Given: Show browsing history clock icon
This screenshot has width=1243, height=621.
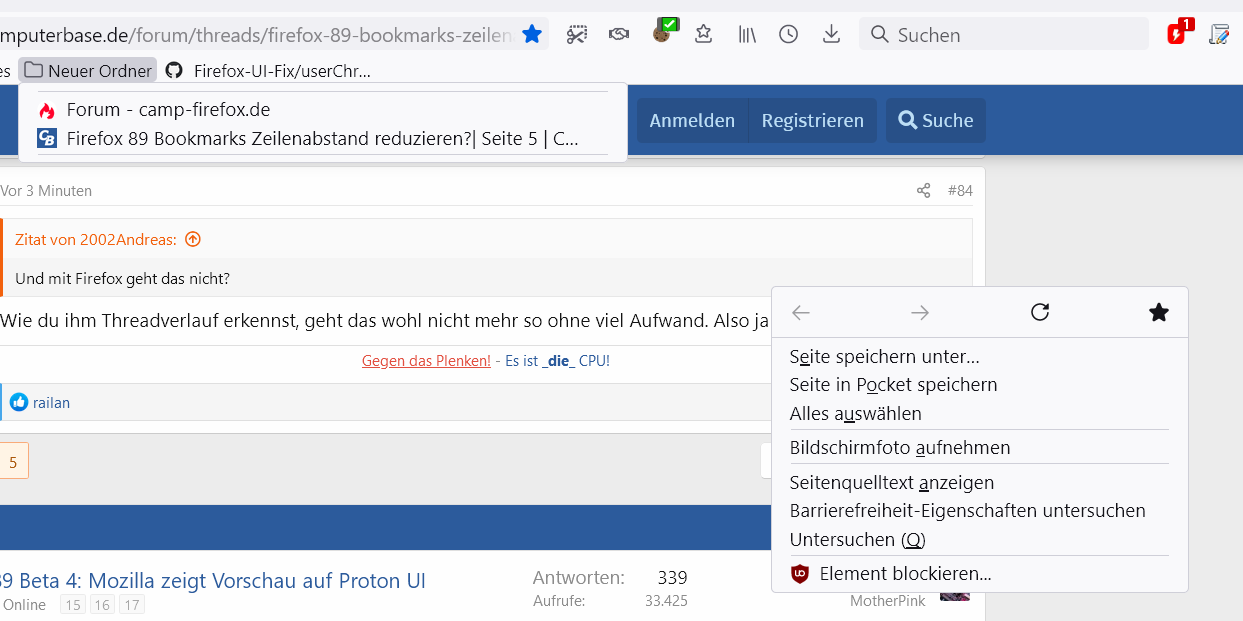Looking at the screenshot, I should [789, 35].
